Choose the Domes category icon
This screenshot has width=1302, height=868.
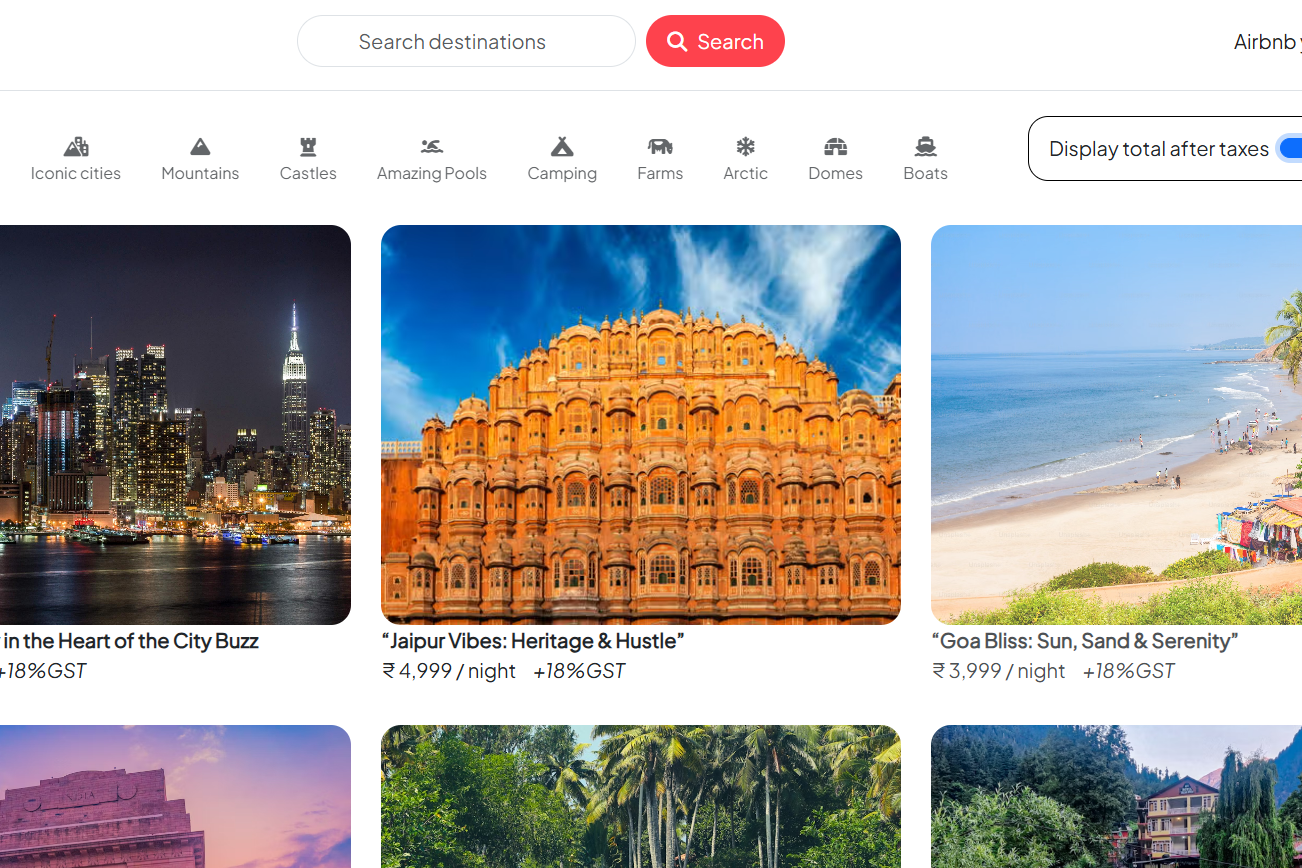point(836,147)
